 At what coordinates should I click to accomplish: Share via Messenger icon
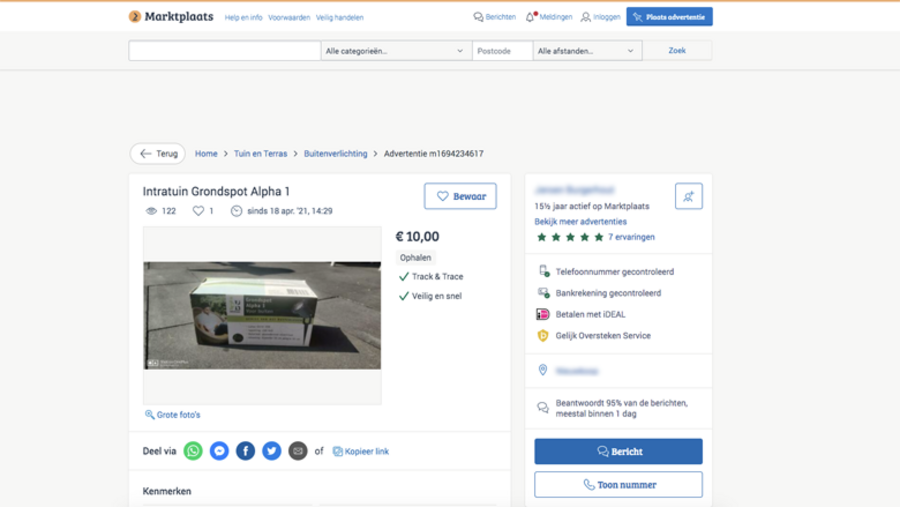coord(219,451)
